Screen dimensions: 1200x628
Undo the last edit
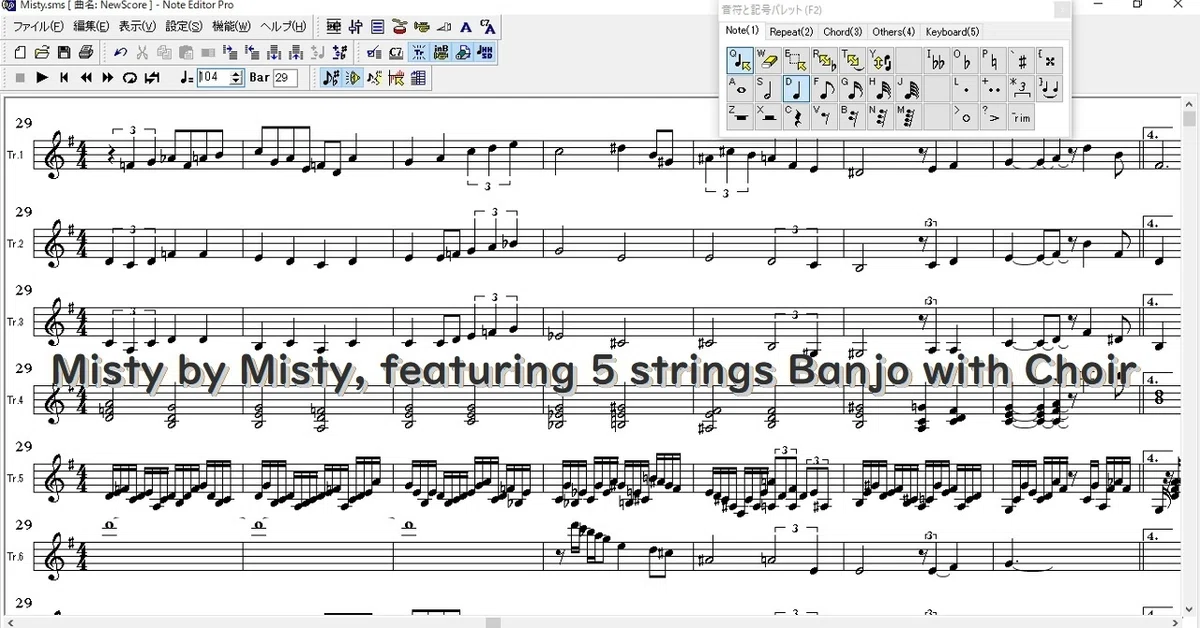click(121, 53)
